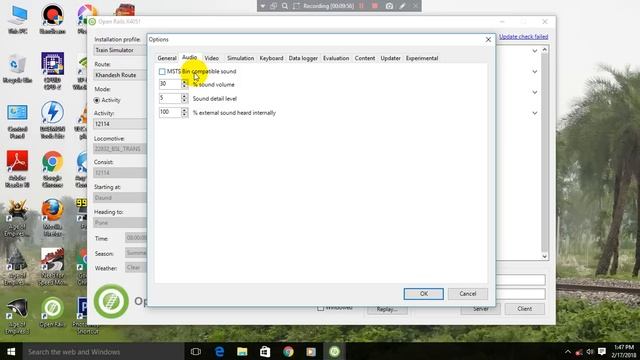Select the pencil draw tool in the recorder bar
This screenshot has width=640, height=360.
coord(402,6)
